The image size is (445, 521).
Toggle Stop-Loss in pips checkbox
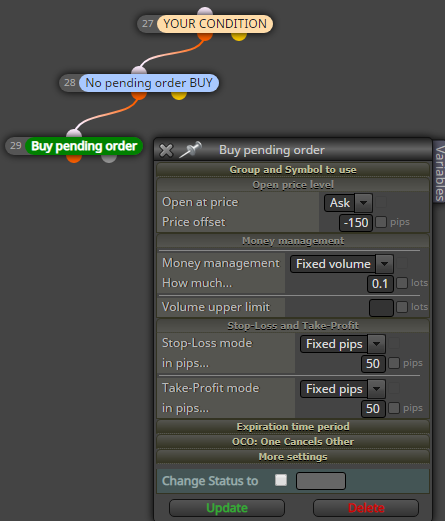point(394,363)
